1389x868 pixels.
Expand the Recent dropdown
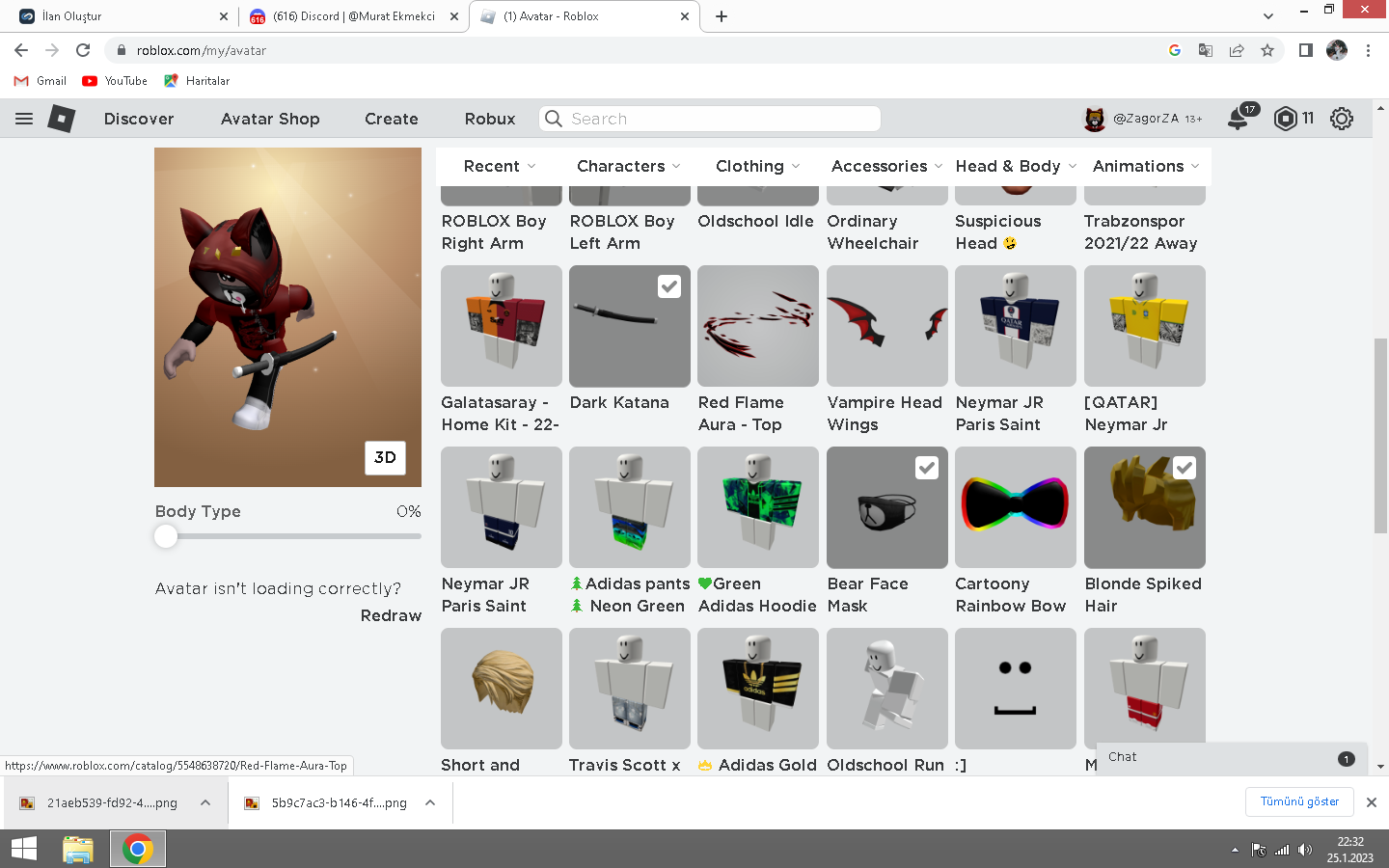point(500,166)
